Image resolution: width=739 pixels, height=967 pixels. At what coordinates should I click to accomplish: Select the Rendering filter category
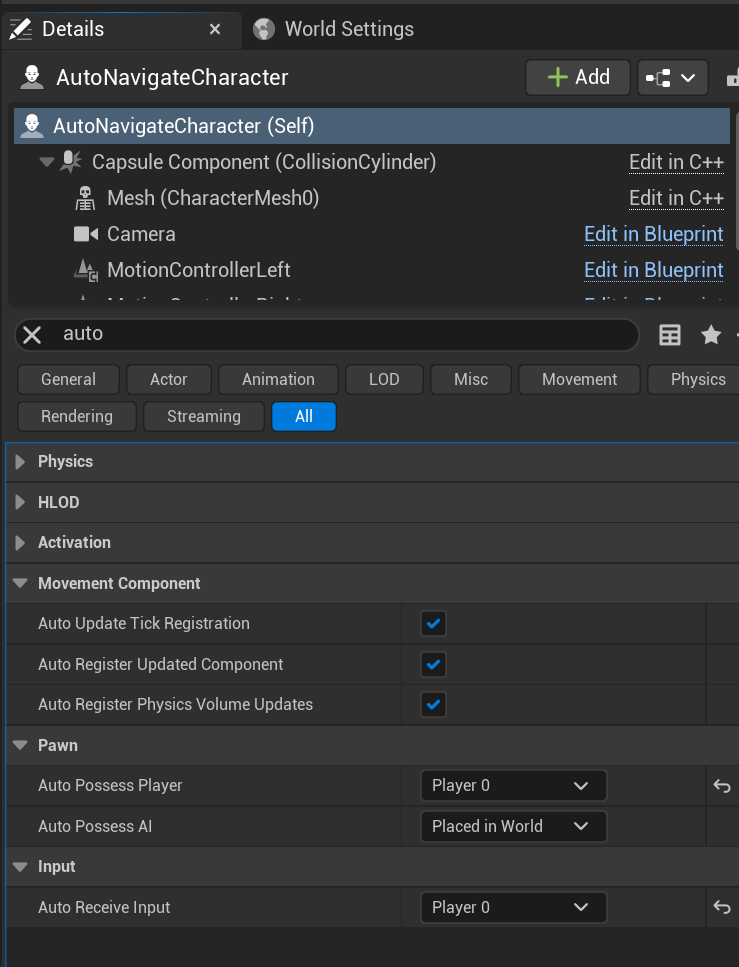coord(77,416)
